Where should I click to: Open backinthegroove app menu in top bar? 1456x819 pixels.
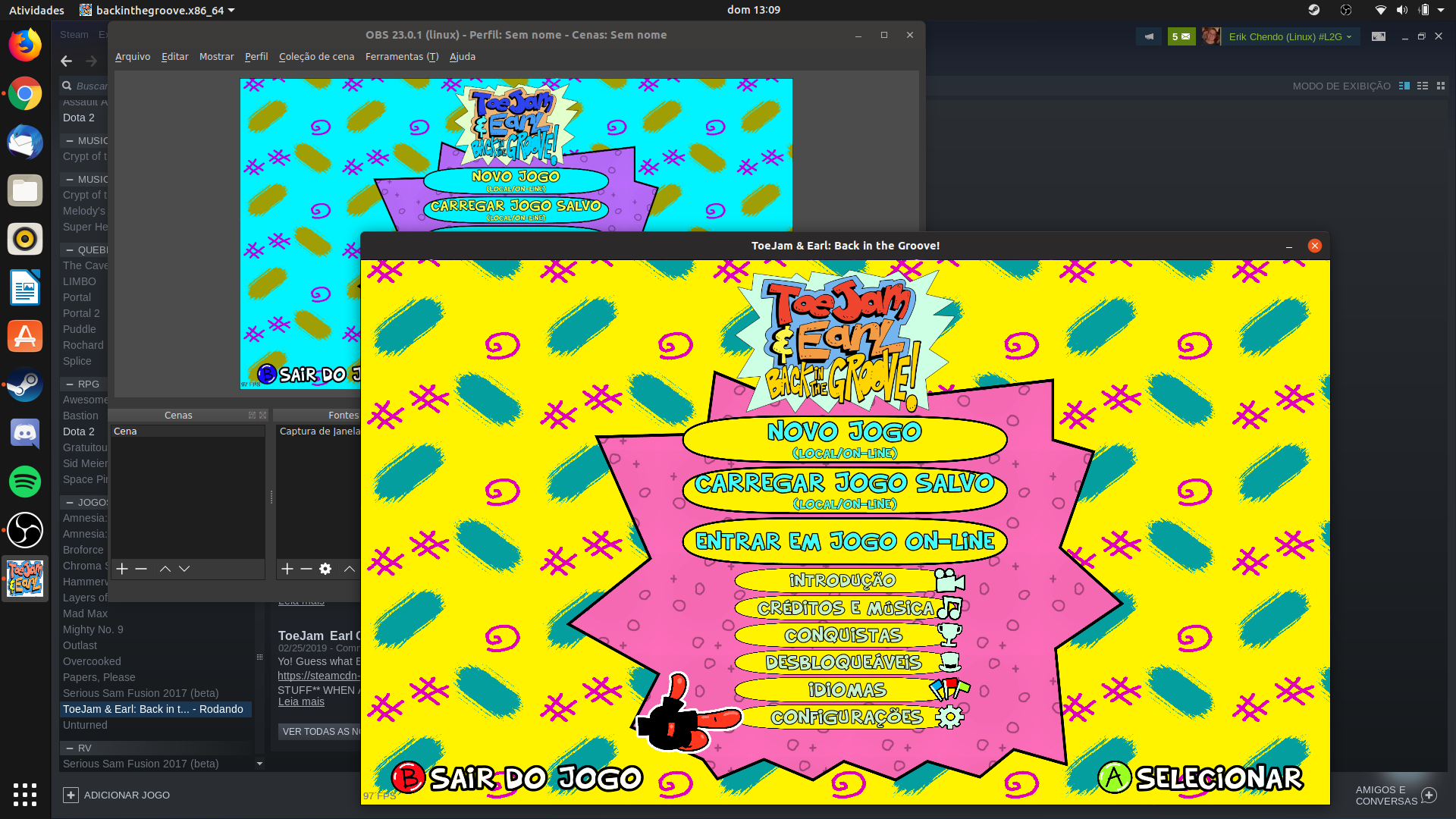pyautogui.click(x=157, y=10)
